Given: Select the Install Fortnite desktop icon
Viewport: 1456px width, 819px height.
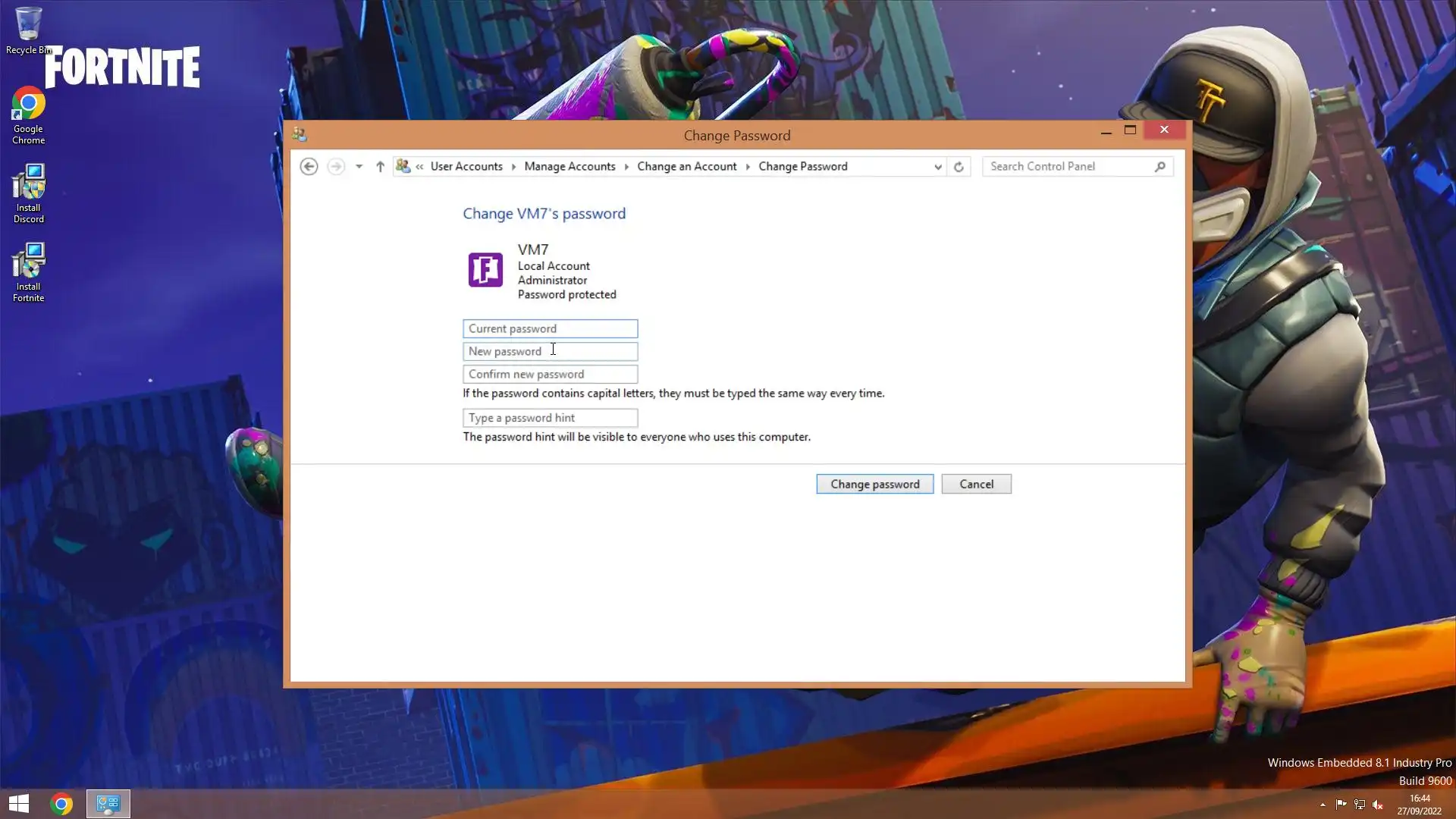Looking at the screenshot, I should 29,263.
